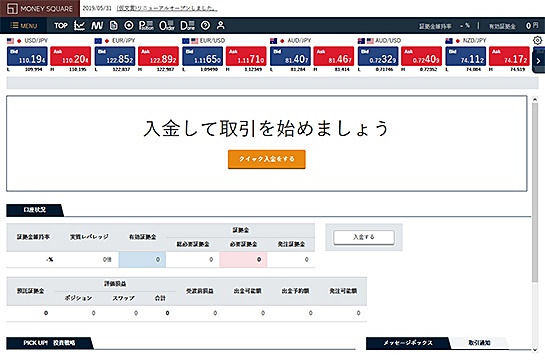Screen dimensions: 545x364
Task: Click the orange クイック入金をする button
Action: 267,159
